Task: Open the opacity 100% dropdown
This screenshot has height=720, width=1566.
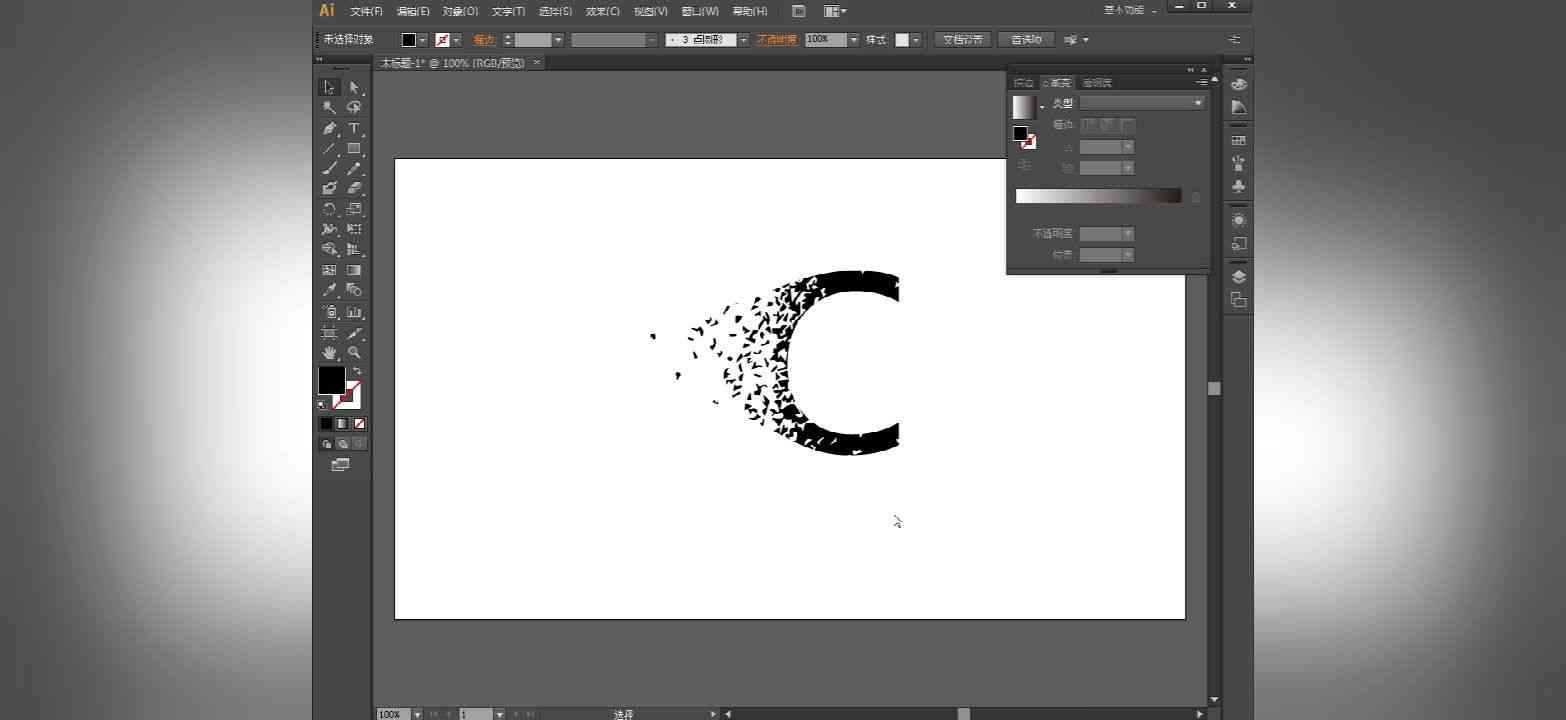Action: pos(854,40)
